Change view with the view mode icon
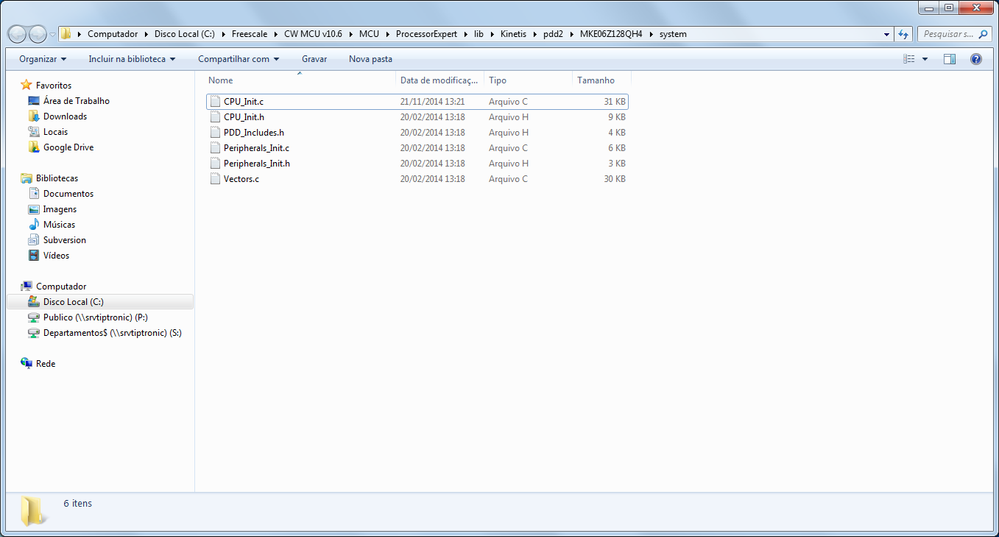Viewport: 999px width, 537px height. tap(909, 59)
